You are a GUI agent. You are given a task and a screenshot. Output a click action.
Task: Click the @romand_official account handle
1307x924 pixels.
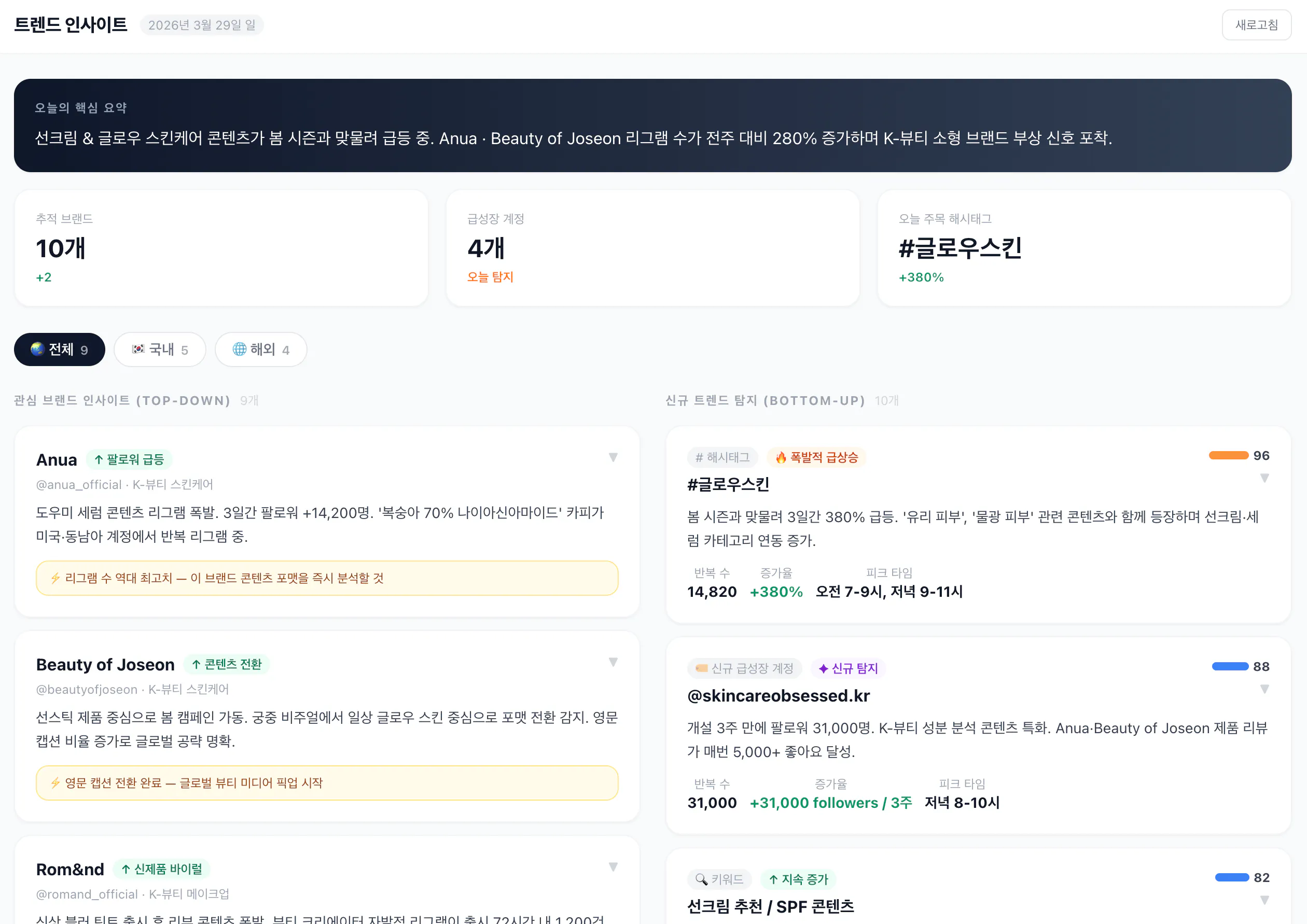[x=87, y=894]
